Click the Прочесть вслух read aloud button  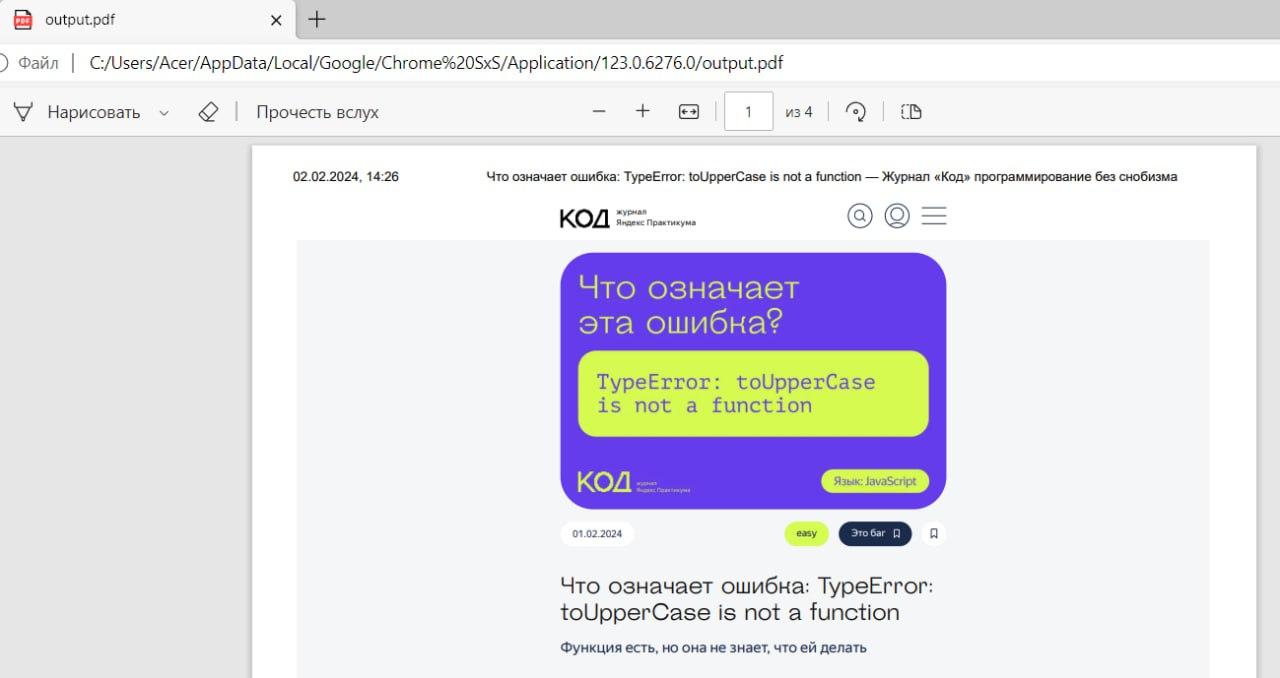317,112
